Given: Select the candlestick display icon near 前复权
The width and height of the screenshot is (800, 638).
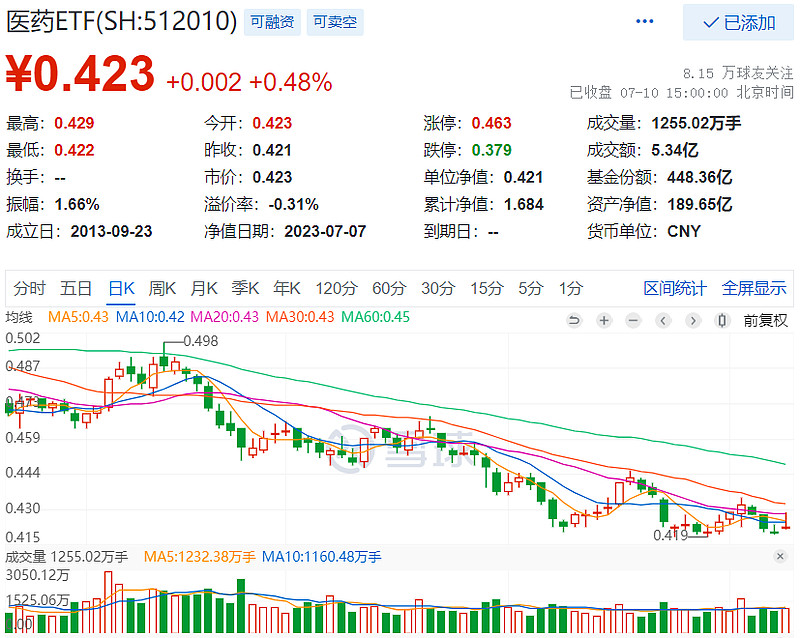Looking at the screenshot, I should (720, 320).
